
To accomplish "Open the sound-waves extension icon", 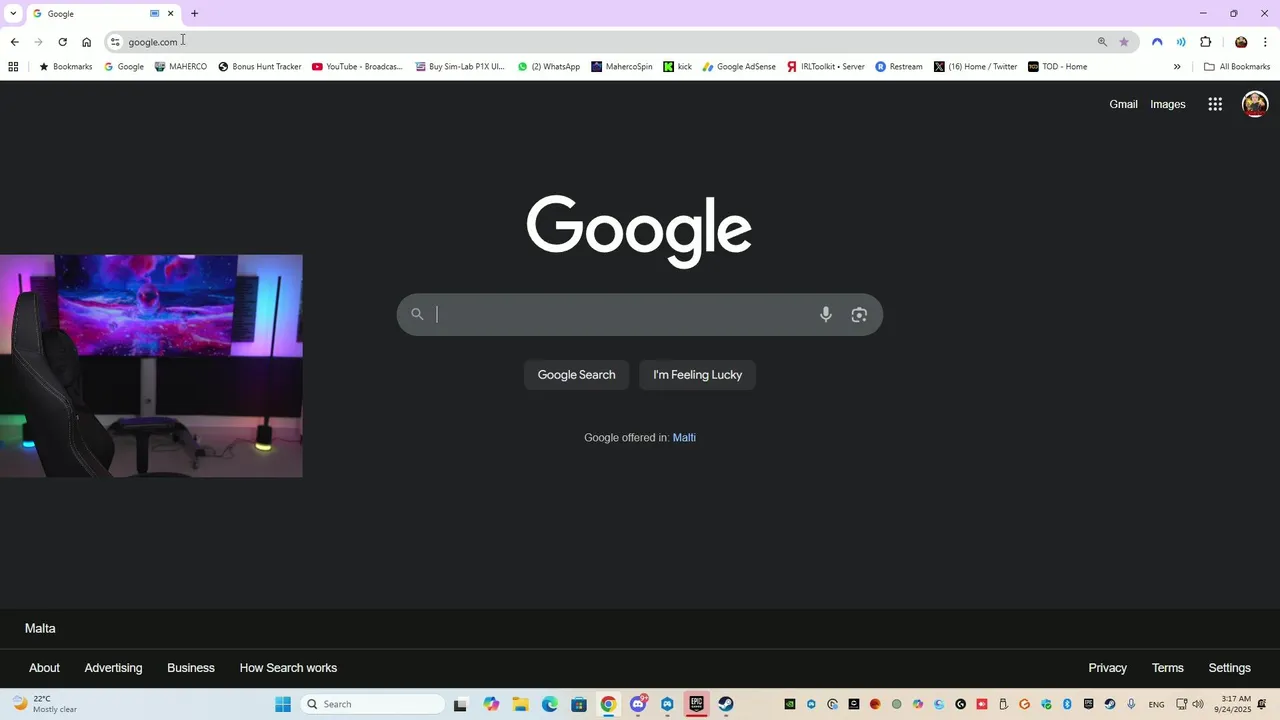I will 1181,42.
